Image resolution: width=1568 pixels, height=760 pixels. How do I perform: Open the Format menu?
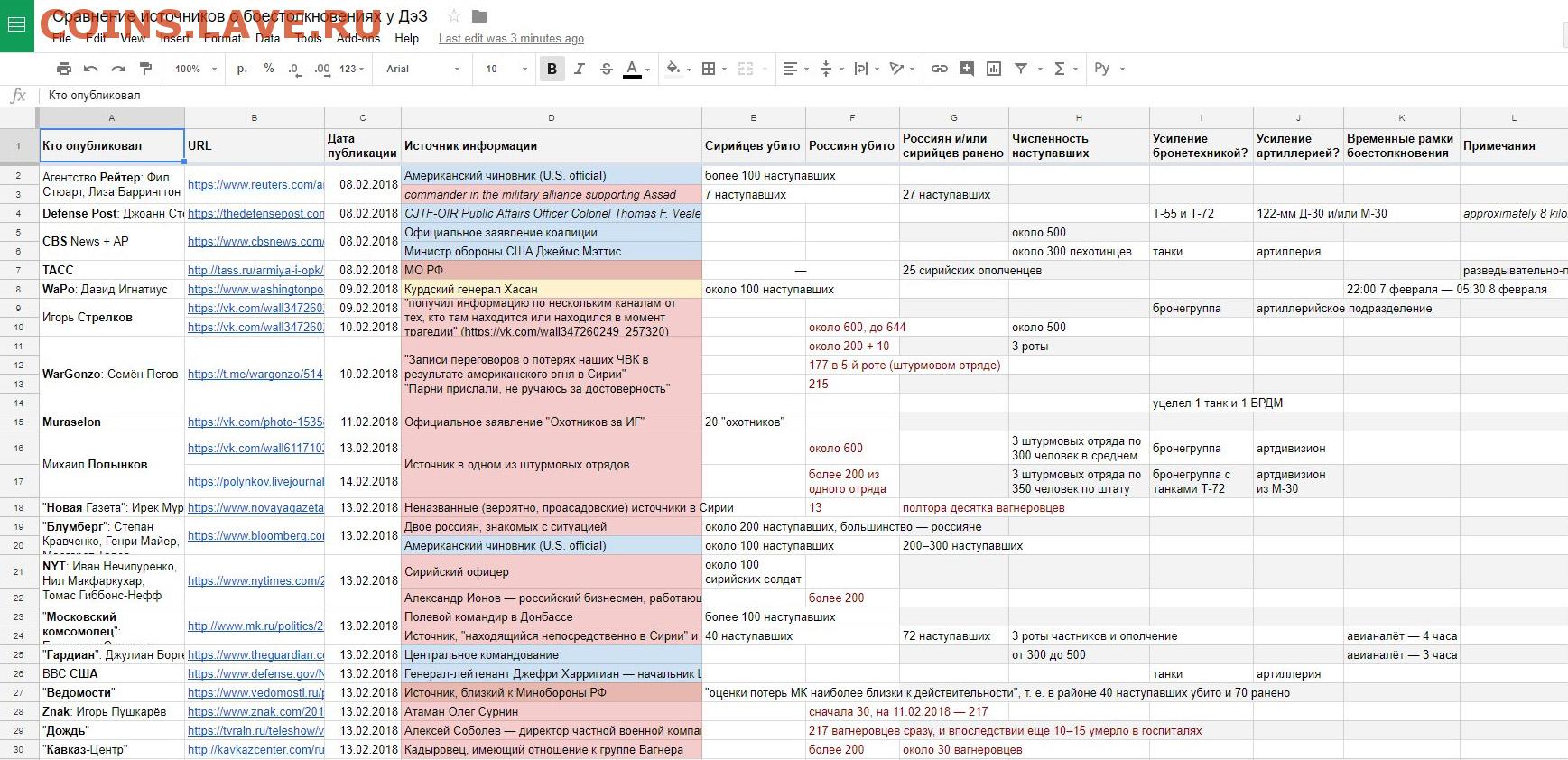[223, 39]
